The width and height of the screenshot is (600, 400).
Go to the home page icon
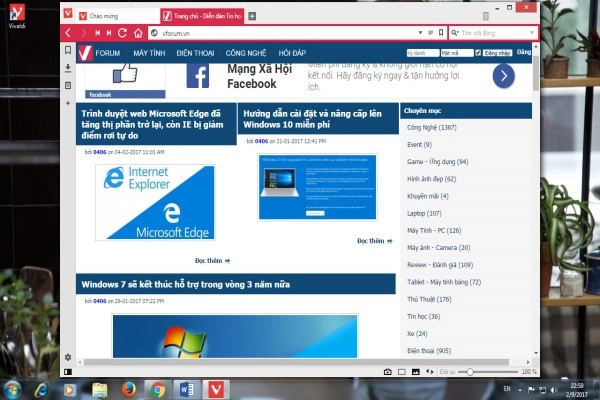(x=138, y=33)
